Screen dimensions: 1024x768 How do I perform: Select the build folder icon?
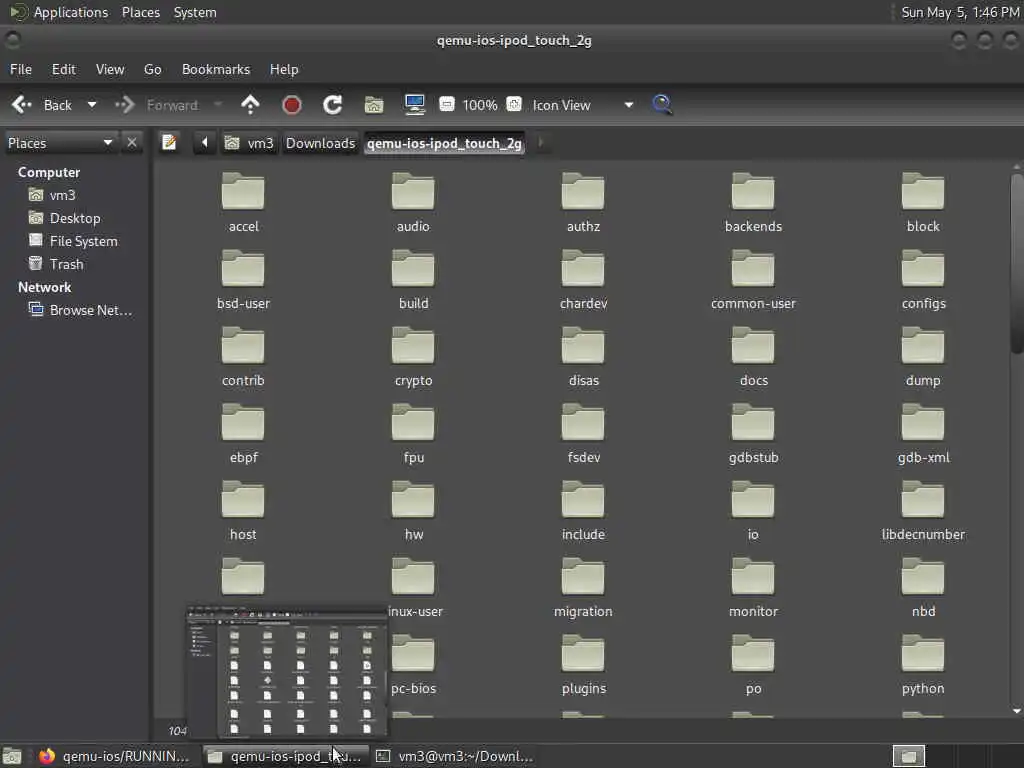(x=413, y=268)
